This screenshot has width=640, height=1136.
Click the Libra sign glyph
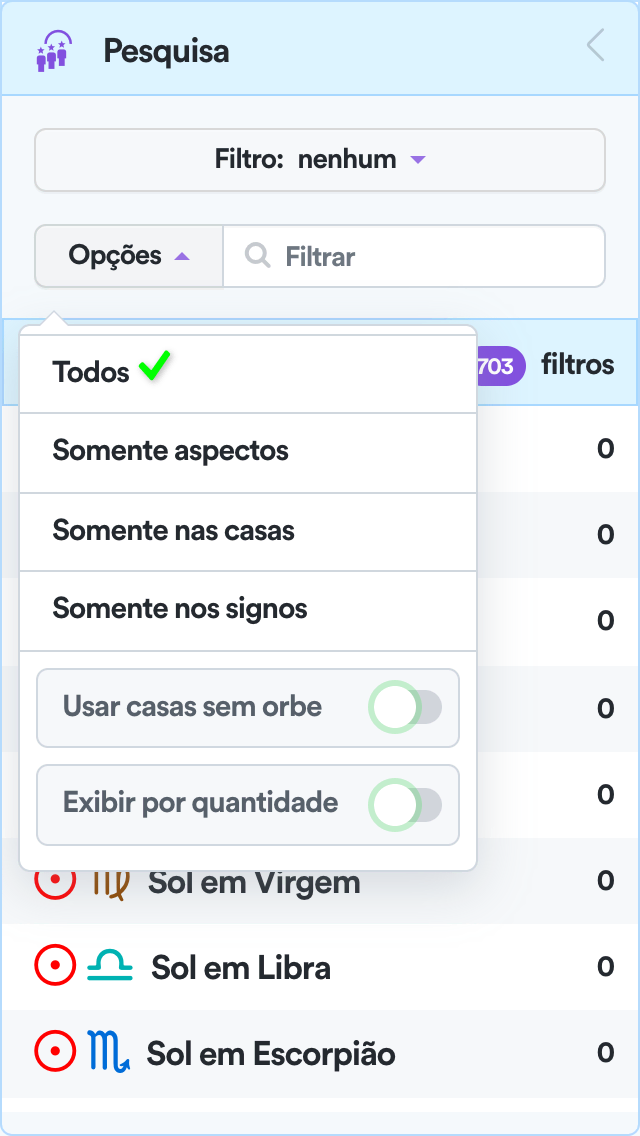click(109, 967)
